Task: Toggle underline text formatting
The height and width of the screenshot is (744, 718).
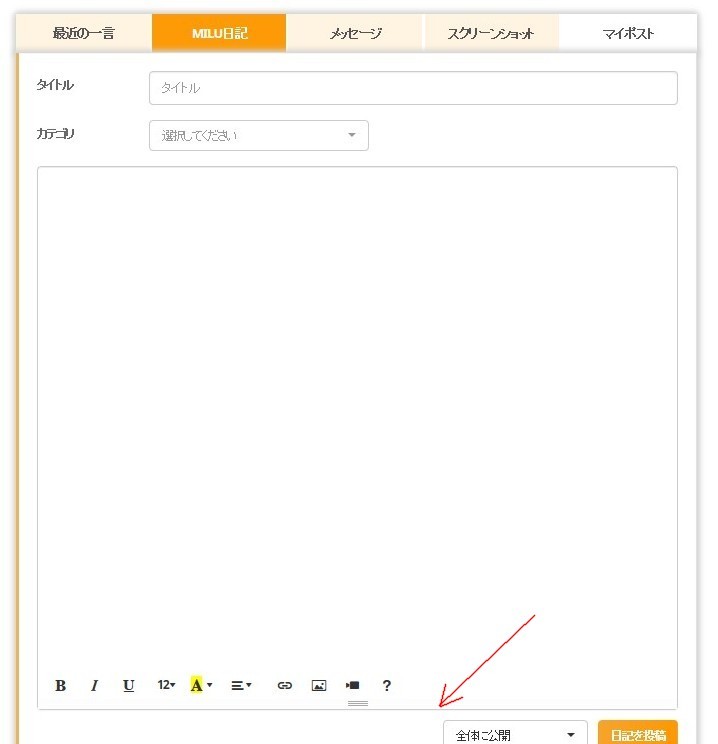Action: tap(128, 686)
